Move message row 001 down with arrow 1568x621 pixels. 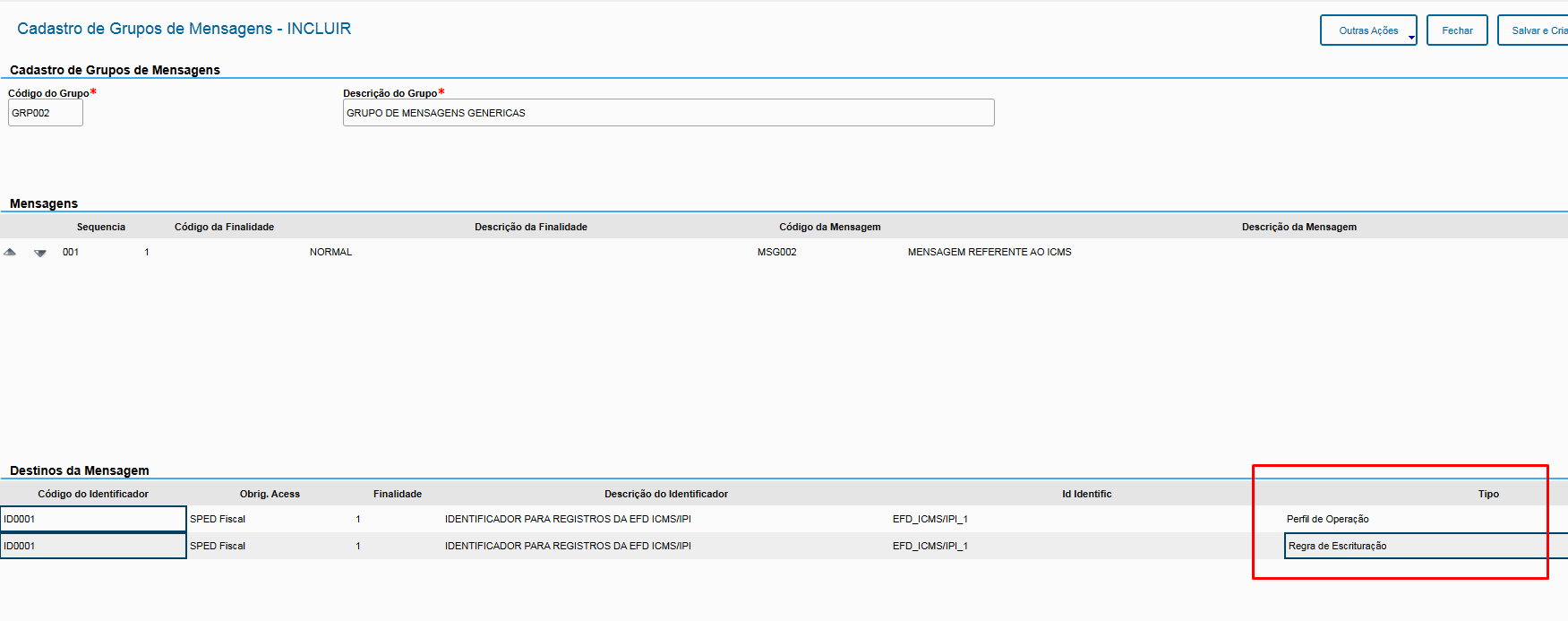pos(40,253)
